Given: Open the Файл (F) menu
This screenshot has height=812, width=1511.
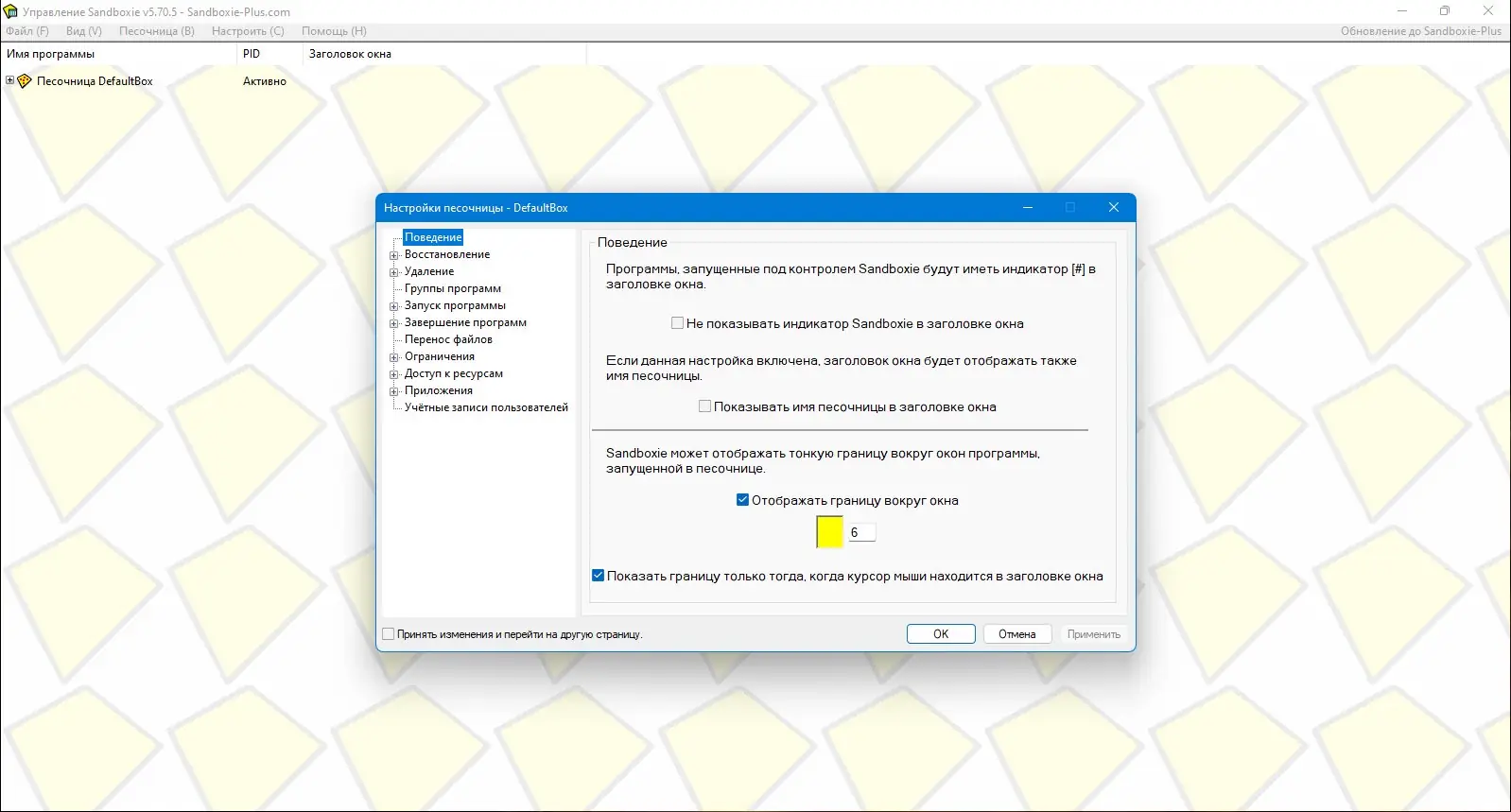Looking at the screenshot, I should 27,31.
